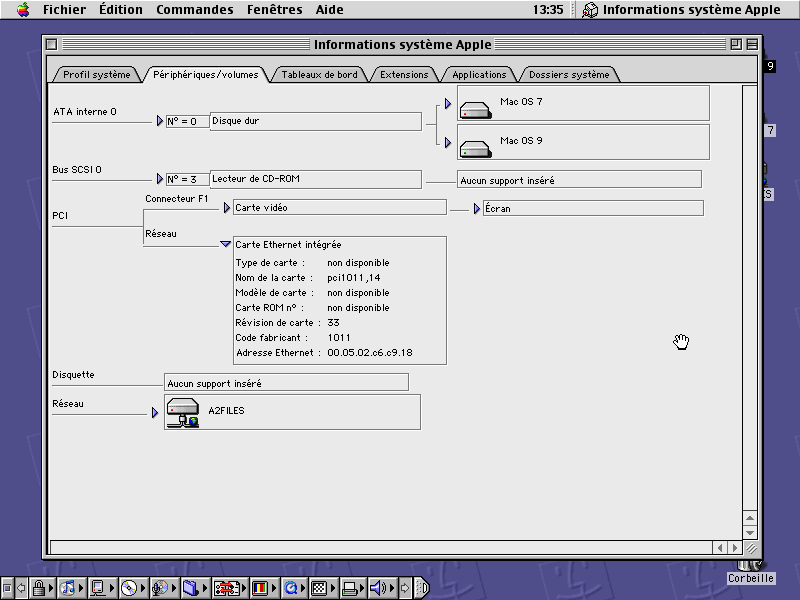Image resolution: width=800 pixels, height=600 pixels.
Task: Switch to the Applications tab
Action: tap(479, 74)
